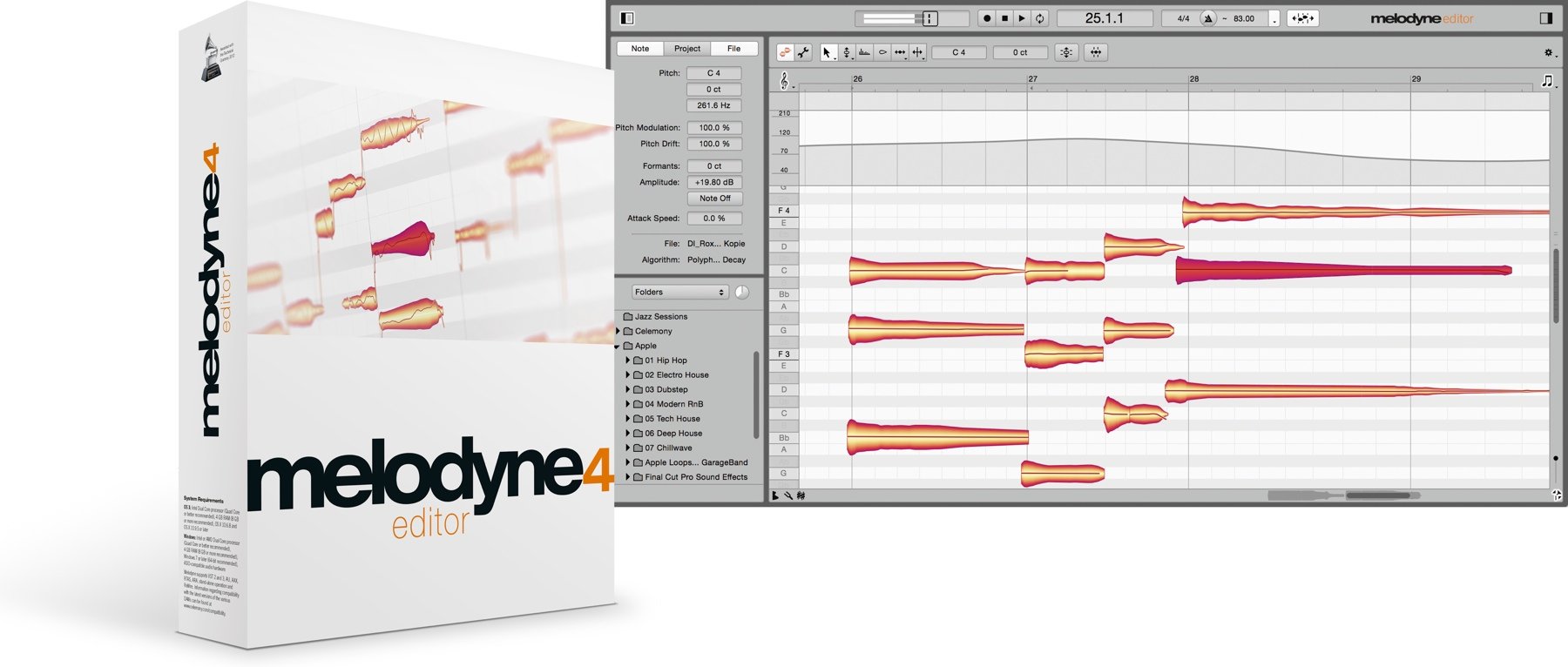Select the Note Separation tool
This screenshot has width=1568, height=667.
click(x=917, y=52)
